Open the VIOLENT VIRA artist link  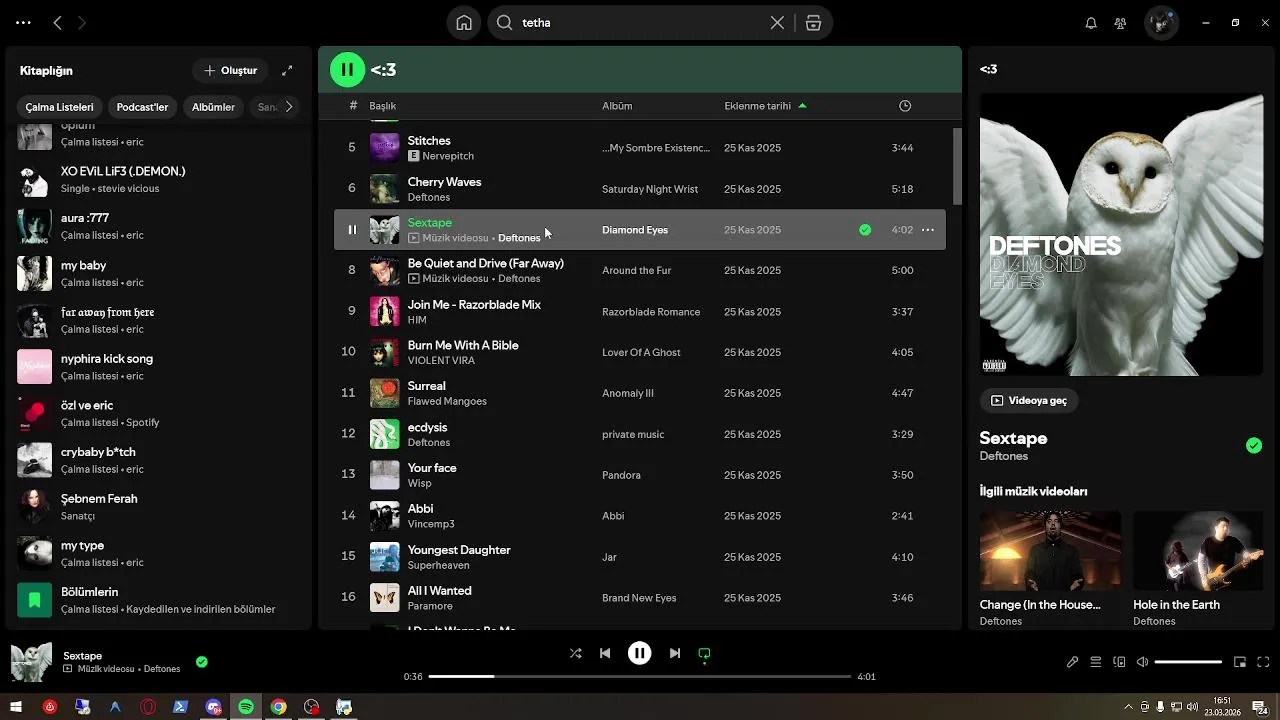[441, 360]
